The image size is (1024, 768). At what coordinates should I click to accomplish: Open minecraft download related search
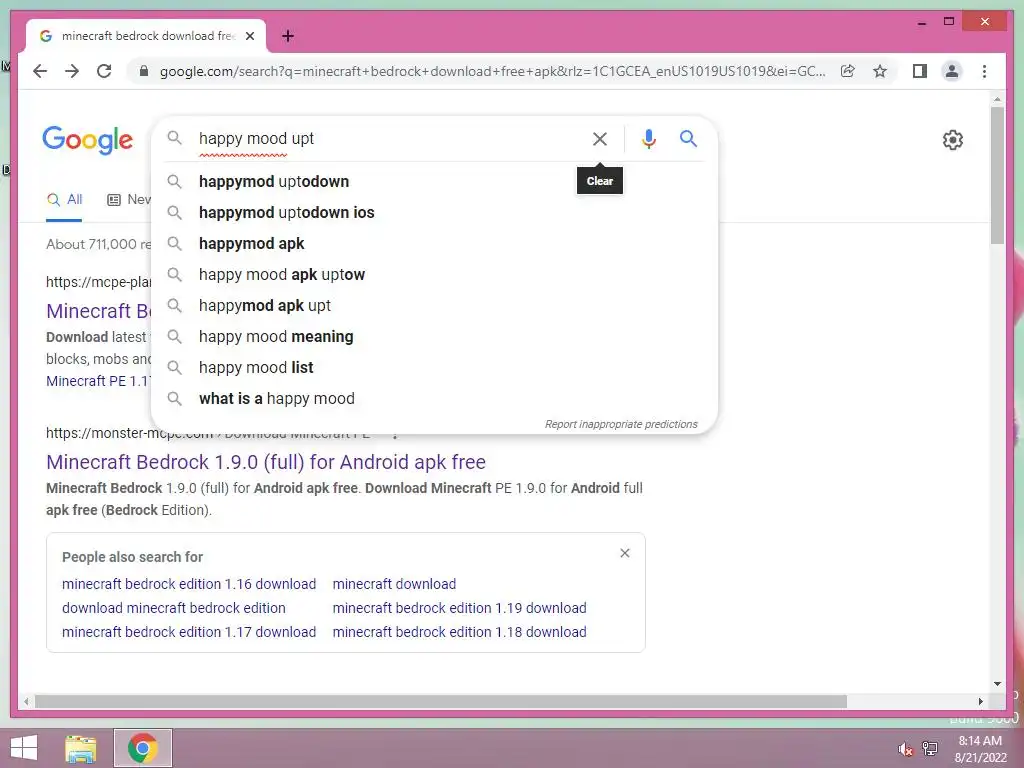(394, 584)
